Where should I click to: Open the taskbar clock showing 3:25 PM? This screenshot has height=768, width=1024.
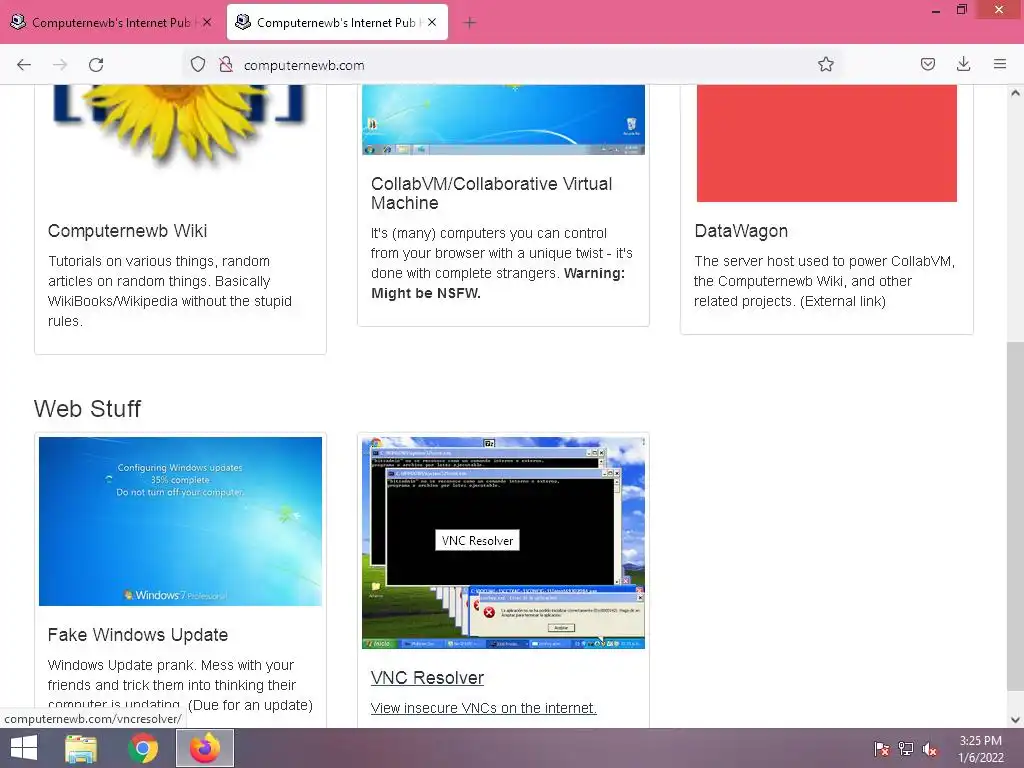(x=980, y=749)
